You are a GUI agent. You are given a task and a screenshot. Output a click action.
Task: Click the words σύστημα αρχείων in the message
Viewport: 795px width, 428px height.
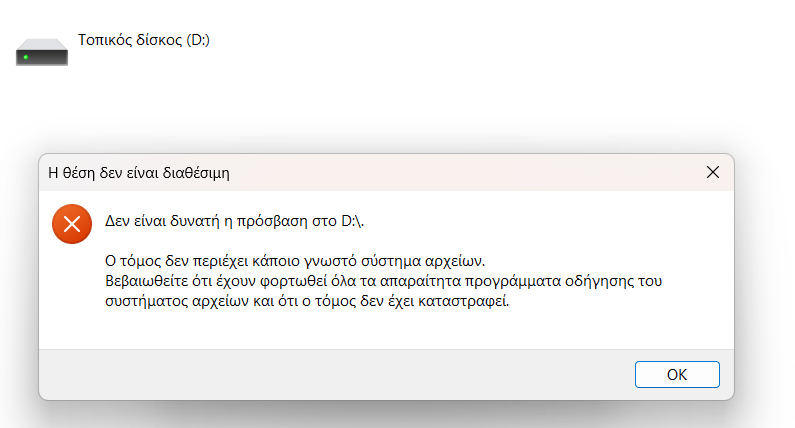tap(423, 261)
